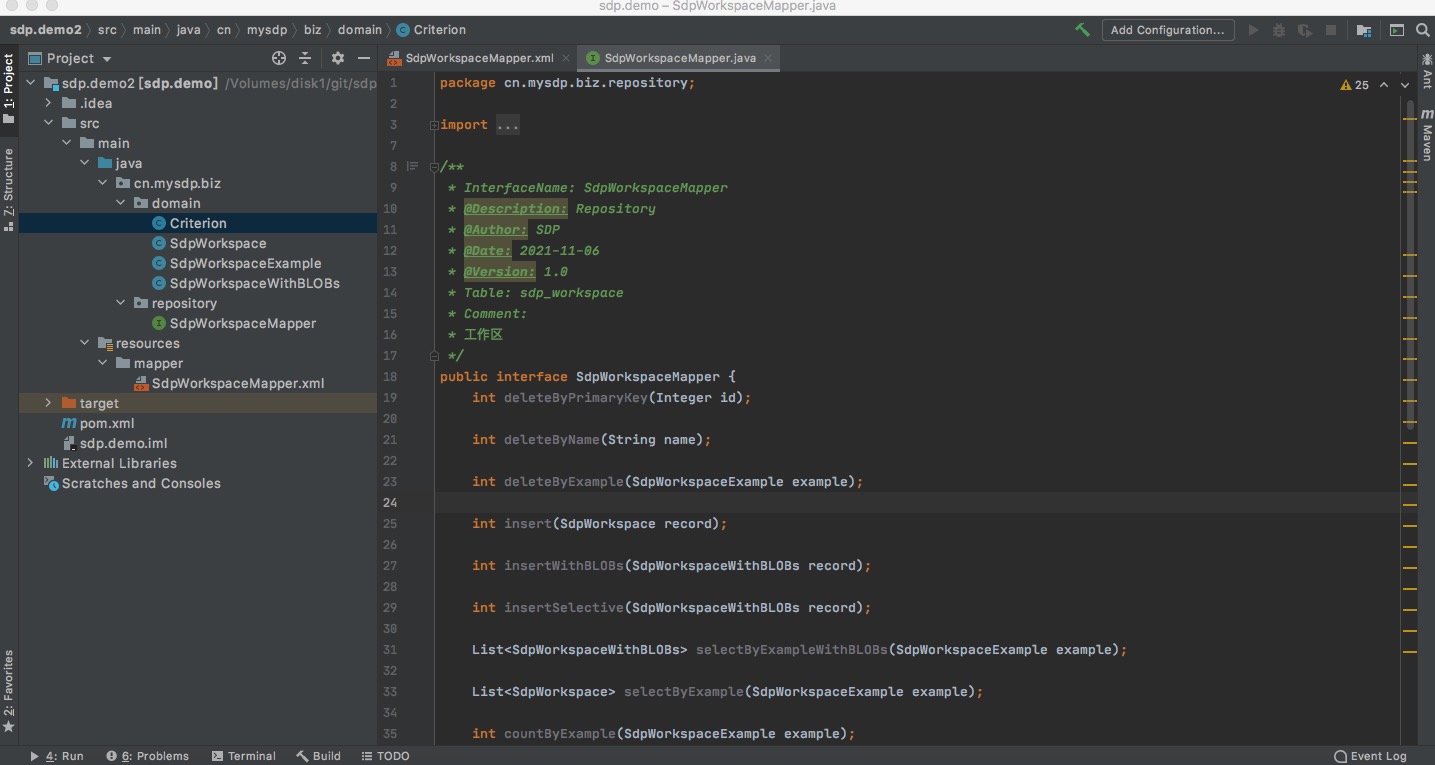Click the domain breadcrumb in the navigation bar
The image size is (1435, 765).
(360, 30)
